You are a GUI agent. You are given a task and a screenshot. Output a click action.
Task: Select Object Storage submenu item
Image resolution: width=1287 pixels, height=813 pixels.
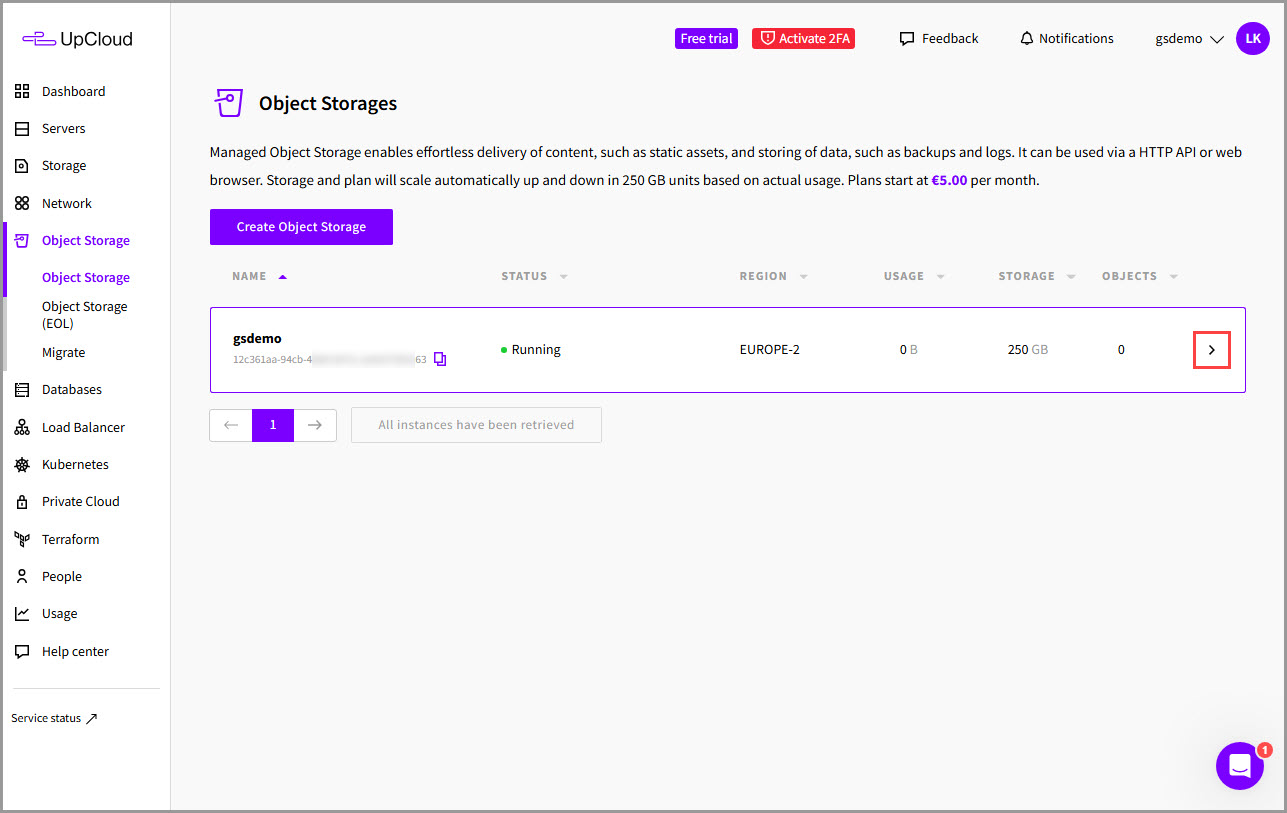pos(86,278)
